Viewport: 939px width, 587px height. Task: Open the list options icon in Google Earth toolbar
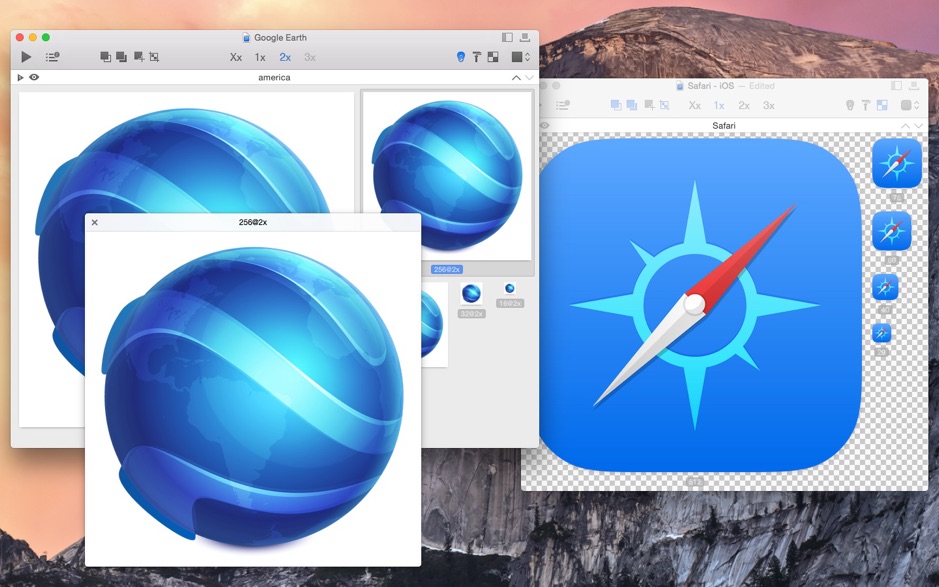52,57
